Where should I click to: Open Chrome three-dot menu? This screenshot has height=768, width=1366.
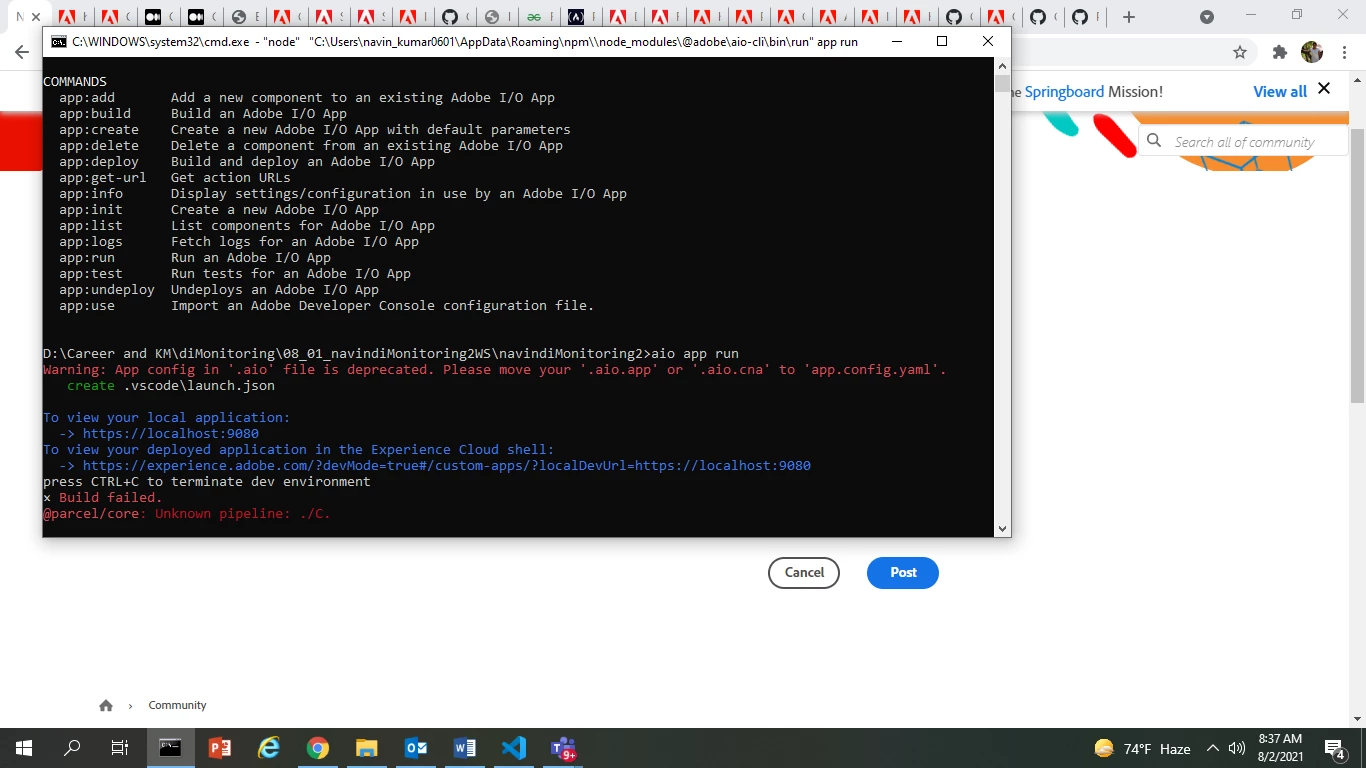tap(1344, 52)
